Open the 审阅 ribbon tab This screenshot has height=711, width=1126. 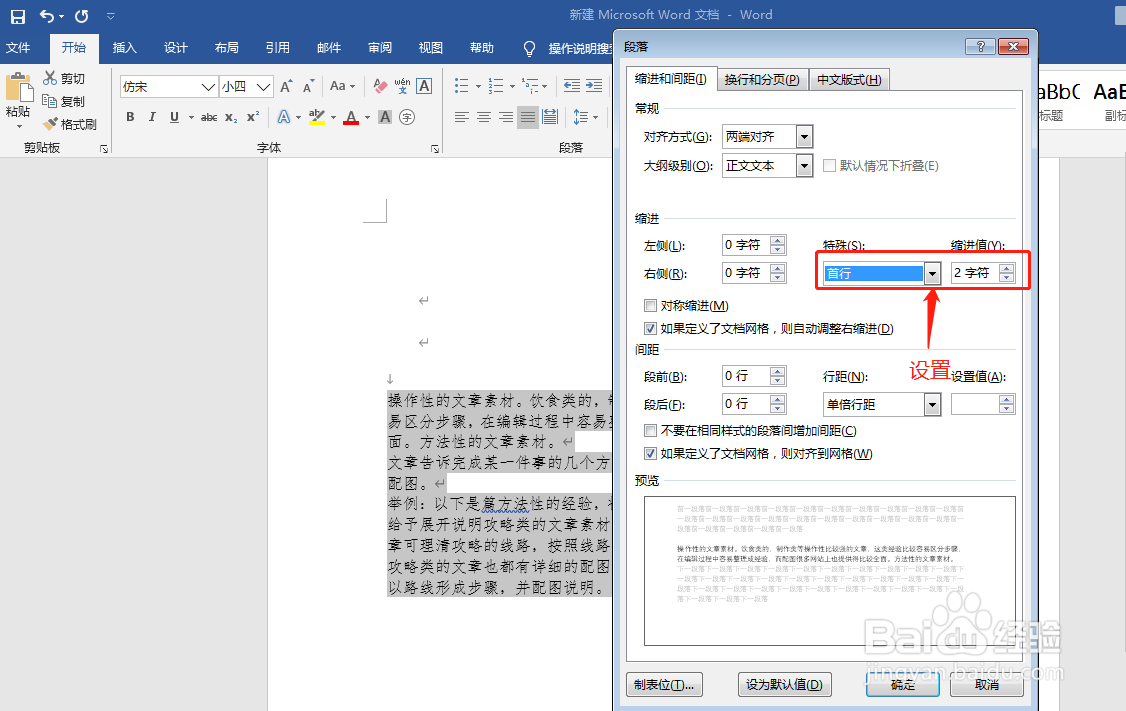click(380, 48)
